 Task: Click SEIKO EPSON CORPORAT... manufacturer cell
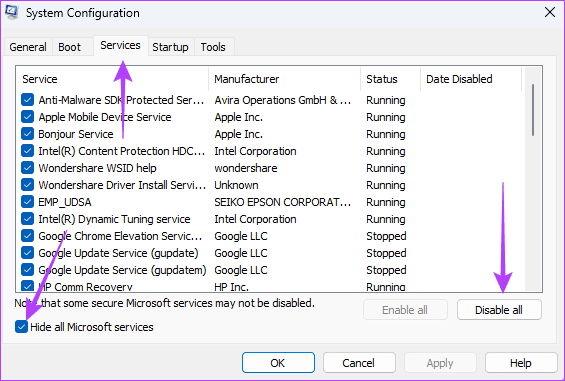point(282,202)
